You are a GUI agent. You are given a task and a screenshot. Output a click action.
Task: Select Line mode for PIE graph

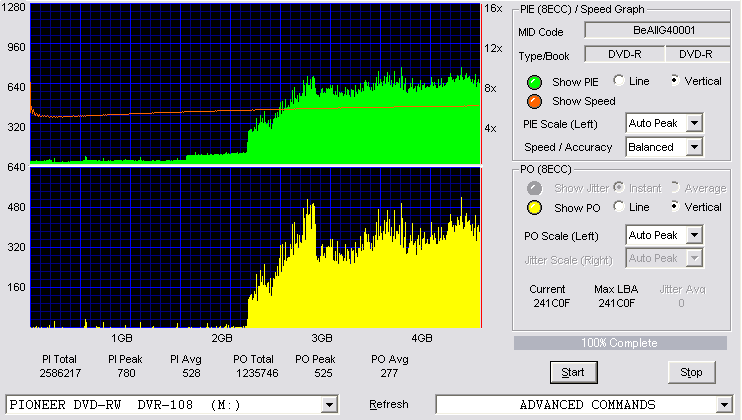coord(618,80)
